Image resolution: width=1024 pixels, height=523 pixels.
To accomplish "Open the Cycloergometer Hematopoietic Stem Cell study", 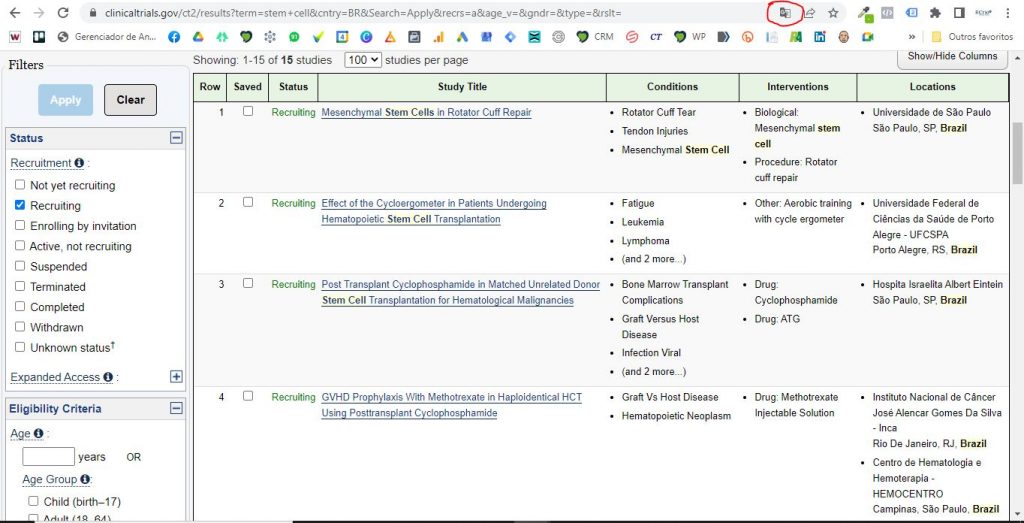I will [434, 211].
